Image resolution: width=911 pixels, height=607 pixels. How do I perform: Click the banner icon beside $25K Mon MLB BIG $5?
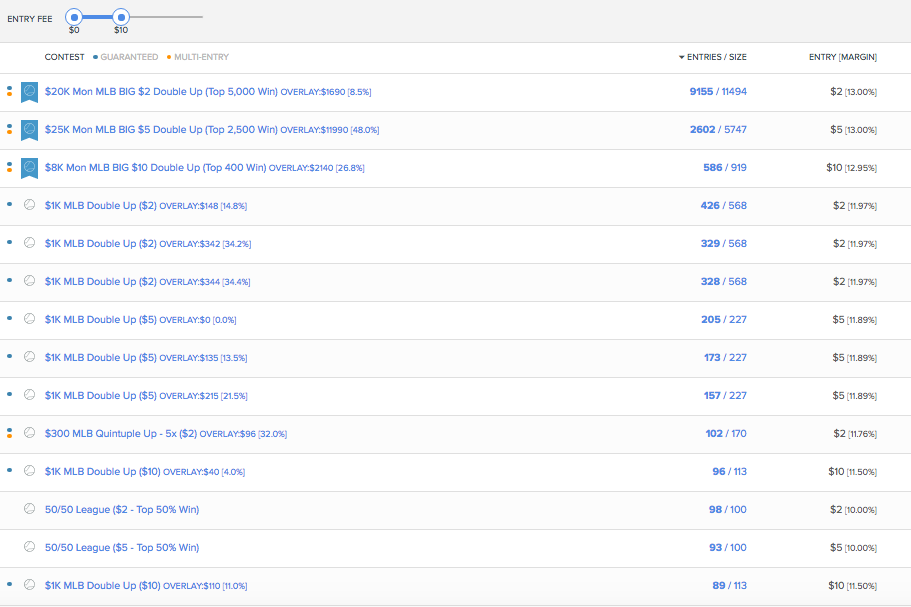[x=29, y=130]
